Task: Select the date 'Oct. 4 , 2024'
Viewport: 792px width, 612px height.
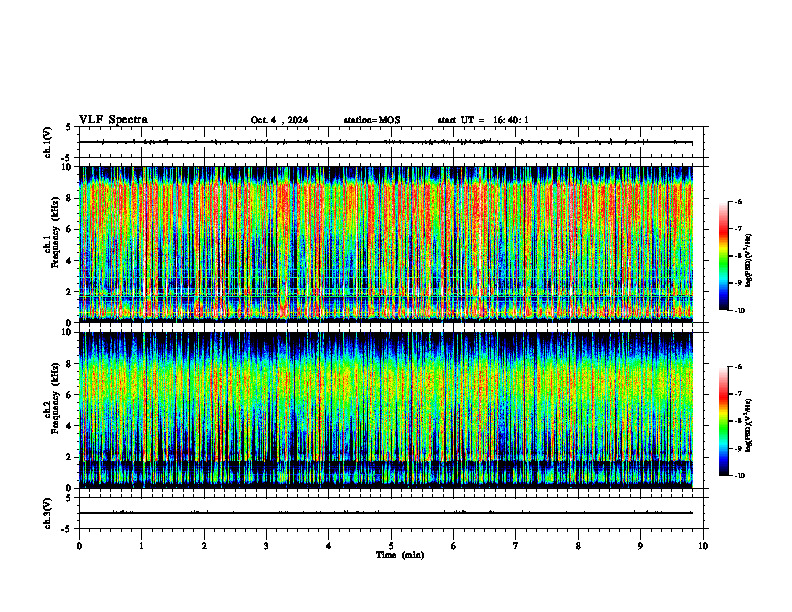Action: tap(279, 120)
